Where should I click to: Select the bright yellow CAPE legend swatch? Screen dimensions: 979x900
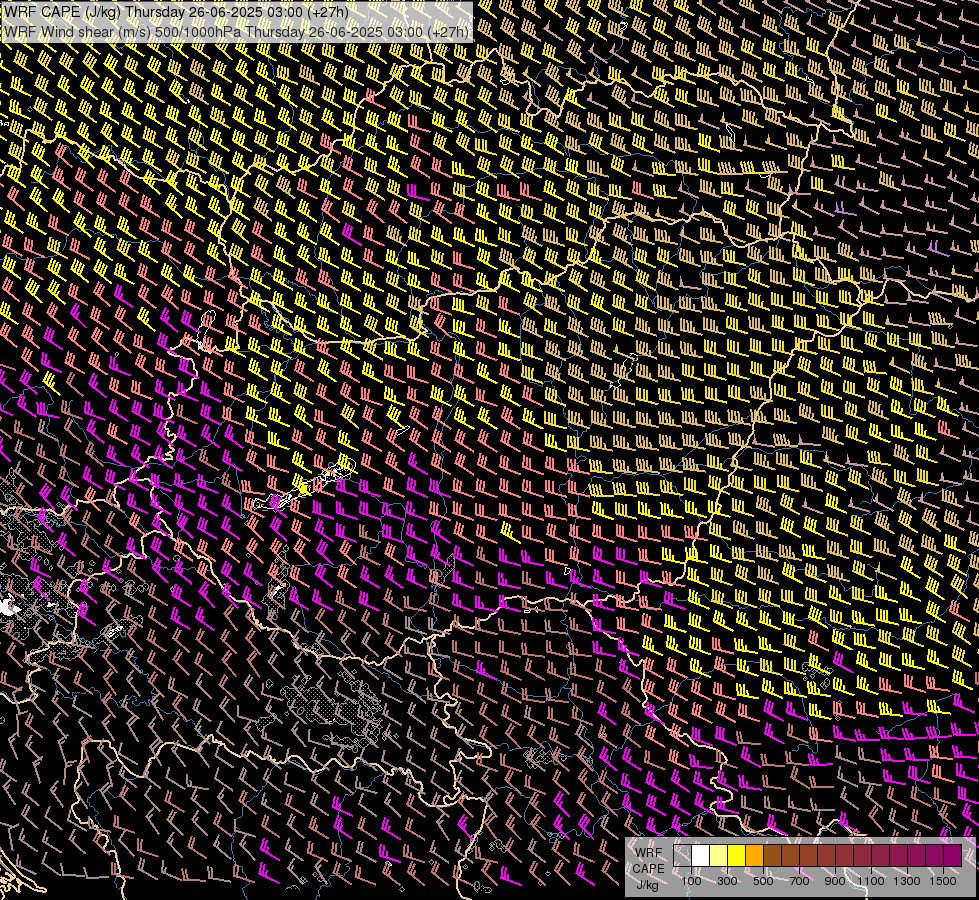(x=736, y=856)
